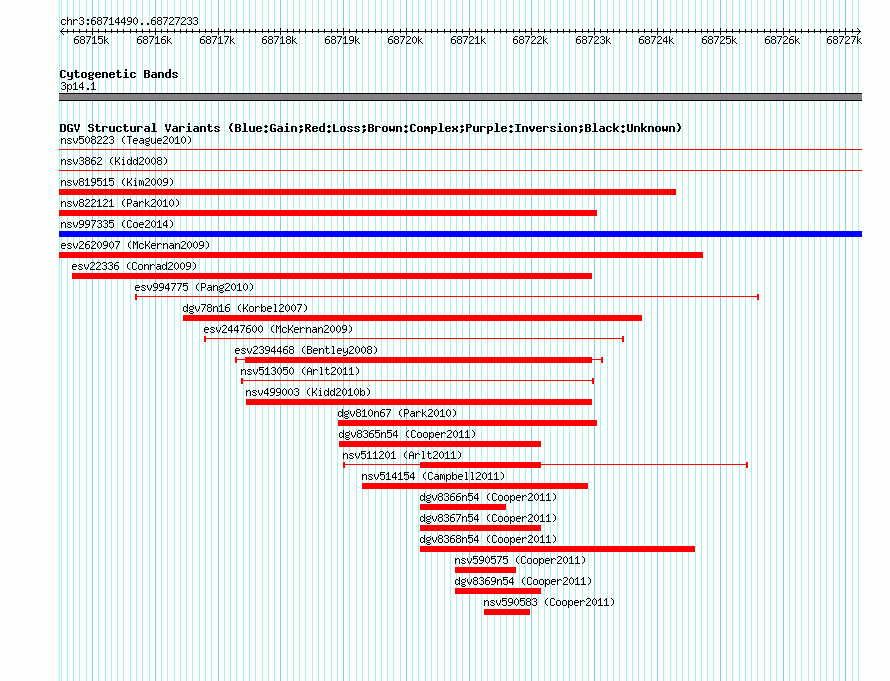The image size is (890, 681).
Task: Click dgv78n16 (Korbel2007) label
Action: [245, 308]
